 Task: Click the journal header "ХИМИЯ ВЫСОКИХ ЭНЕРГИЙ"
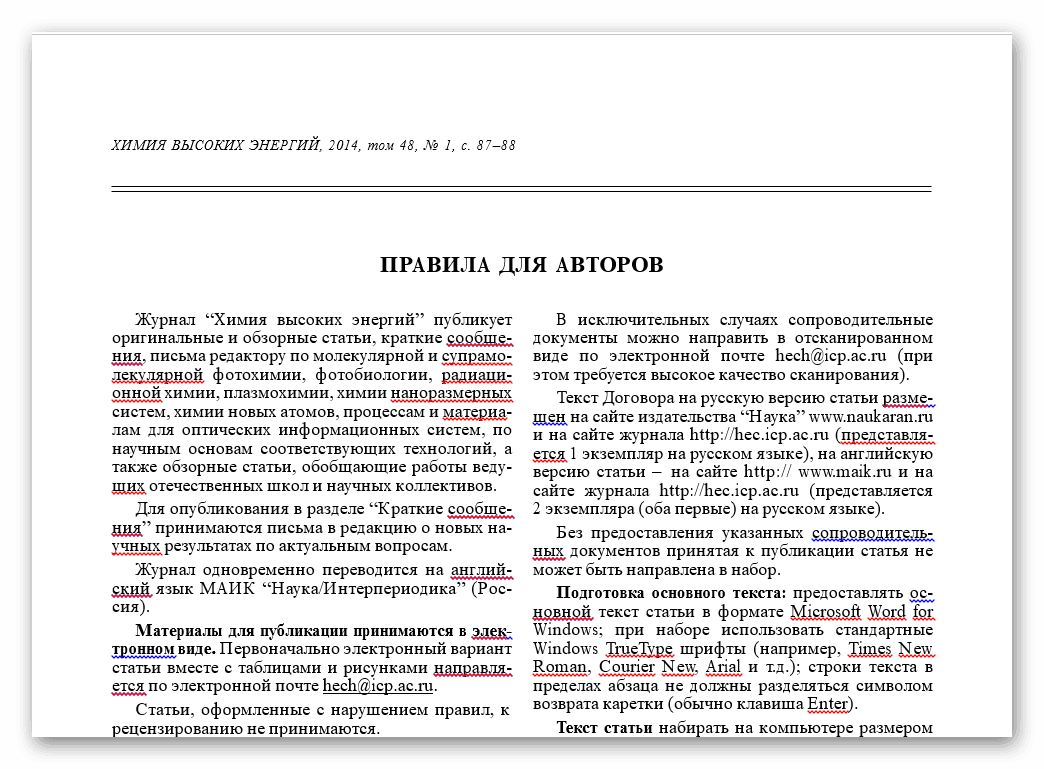click(215, 146)
